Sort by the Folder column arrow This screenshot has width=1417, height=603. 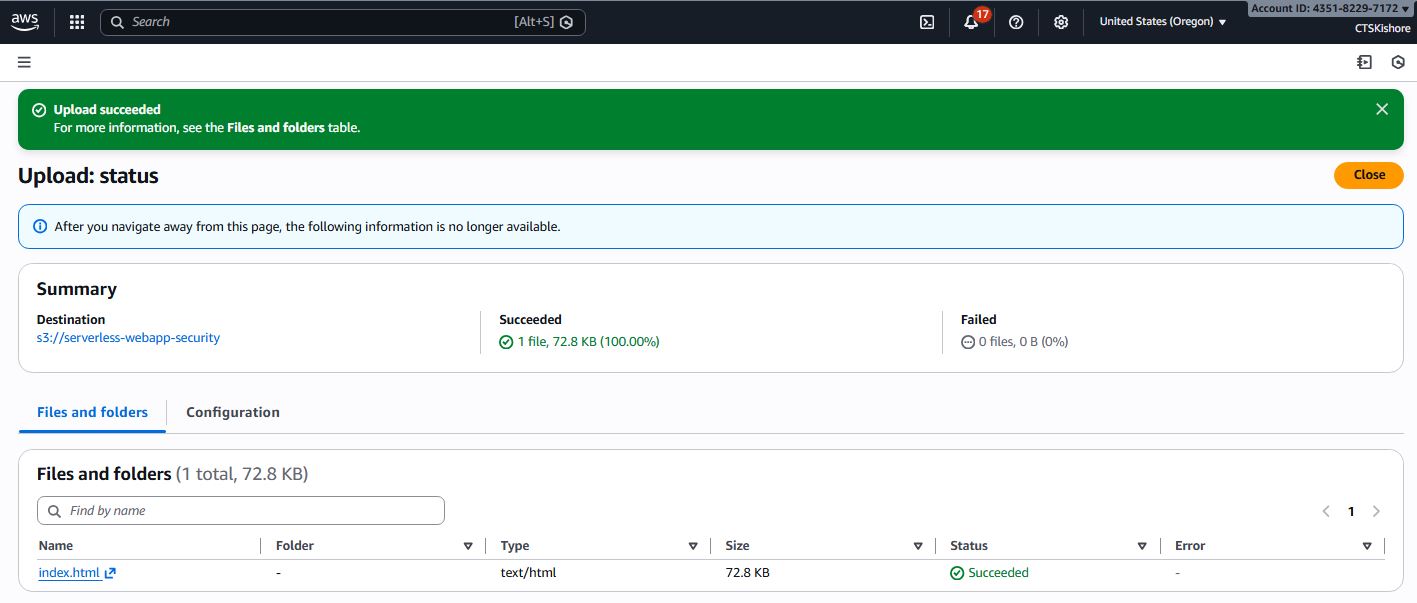(468, 546)
